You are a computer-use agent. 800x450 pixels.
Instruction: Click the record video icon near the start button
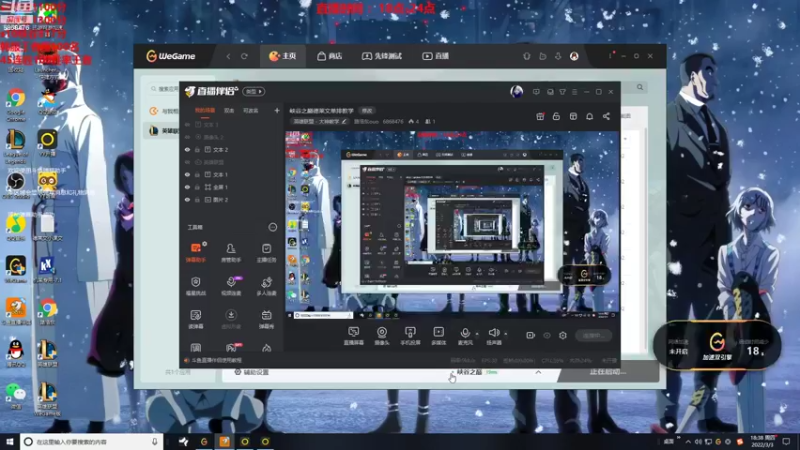click(x=530, y=336)
